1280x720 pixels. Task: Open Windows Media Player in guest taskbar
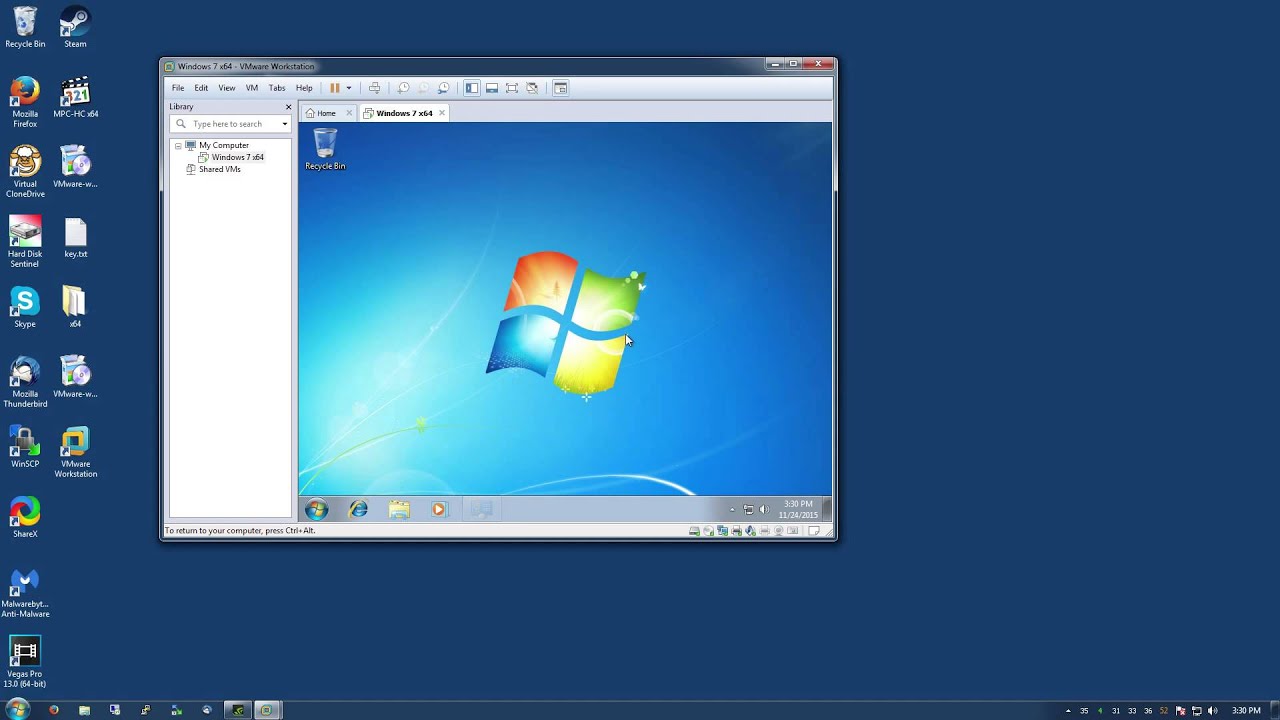point(439,510)
